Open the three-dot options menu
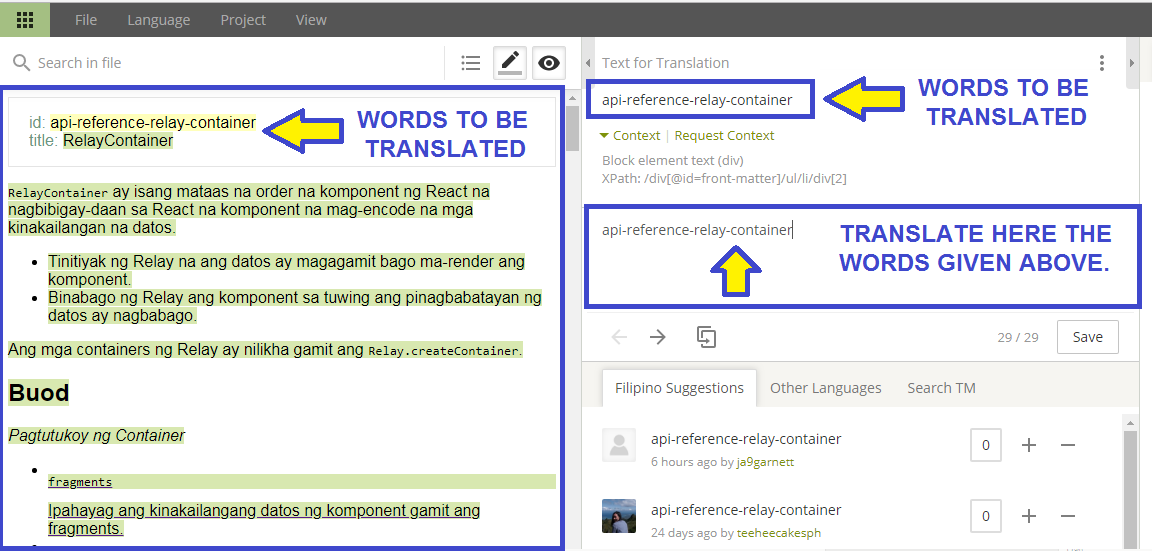This screenshot has width=1152, height=551. pyautogui.click(x=1101, y=63)
